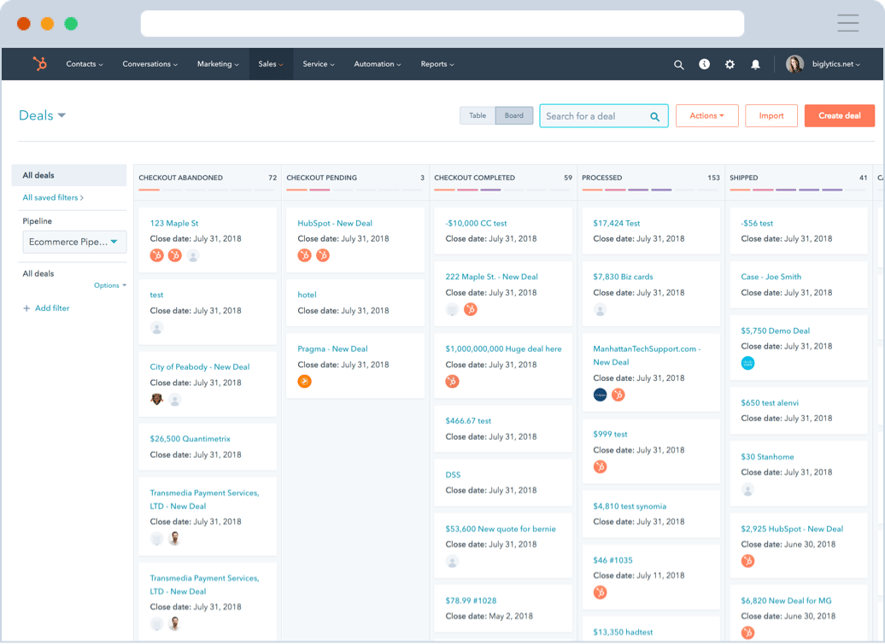The image size is (885, 644).
Task: Click the Checkout Abandoned stage progress bar
Action: point(207,190)
